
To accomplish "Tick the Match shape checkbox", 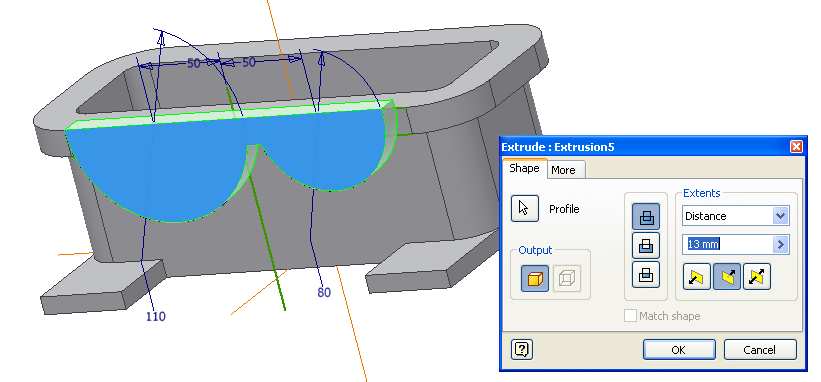I will pos(630,316).
